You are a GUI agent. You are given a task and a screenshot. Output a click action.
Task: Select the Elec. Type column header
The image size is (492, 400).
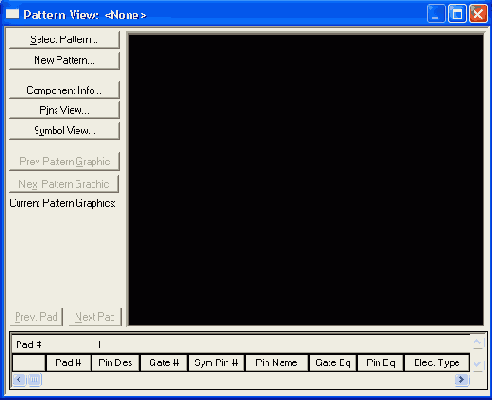click(437, 363)
